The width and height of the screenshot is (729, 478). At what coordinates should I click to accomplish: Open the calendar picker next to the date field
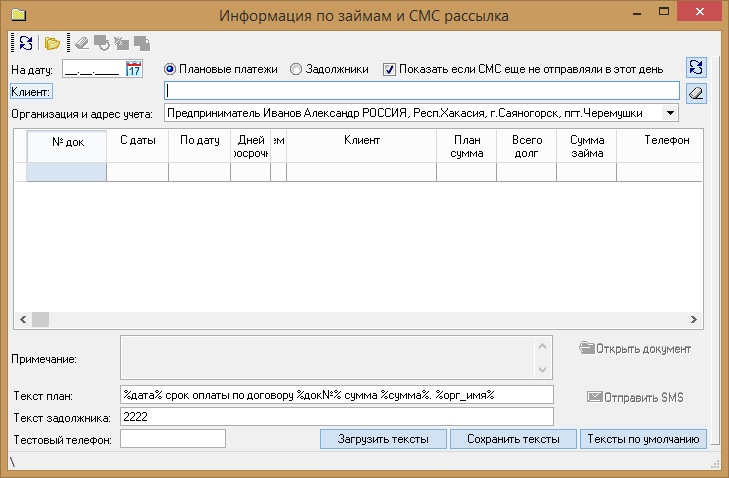[x=134, y=69]
